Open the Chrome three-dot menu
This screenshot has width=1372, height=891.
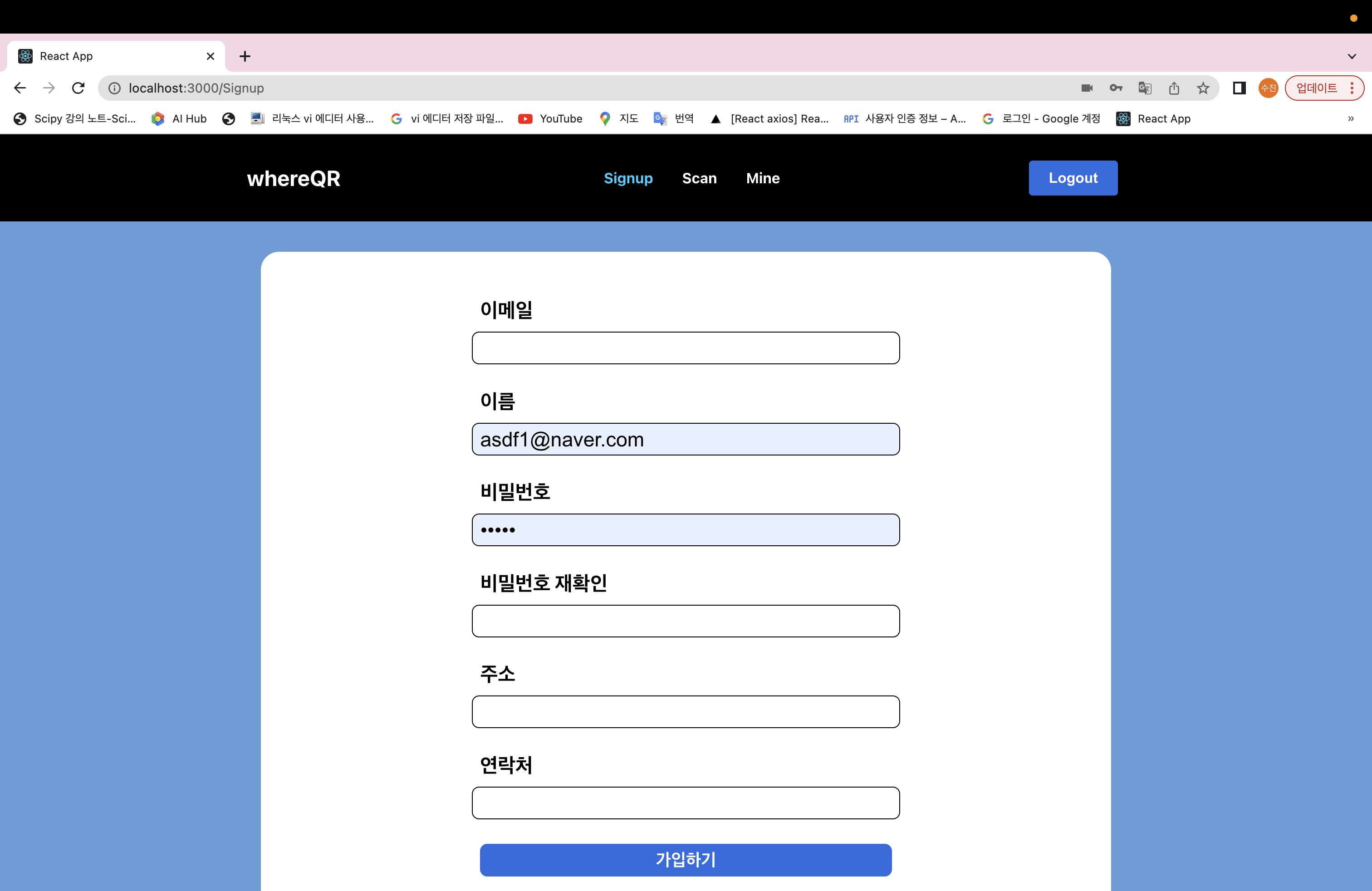pos(1352,88)
